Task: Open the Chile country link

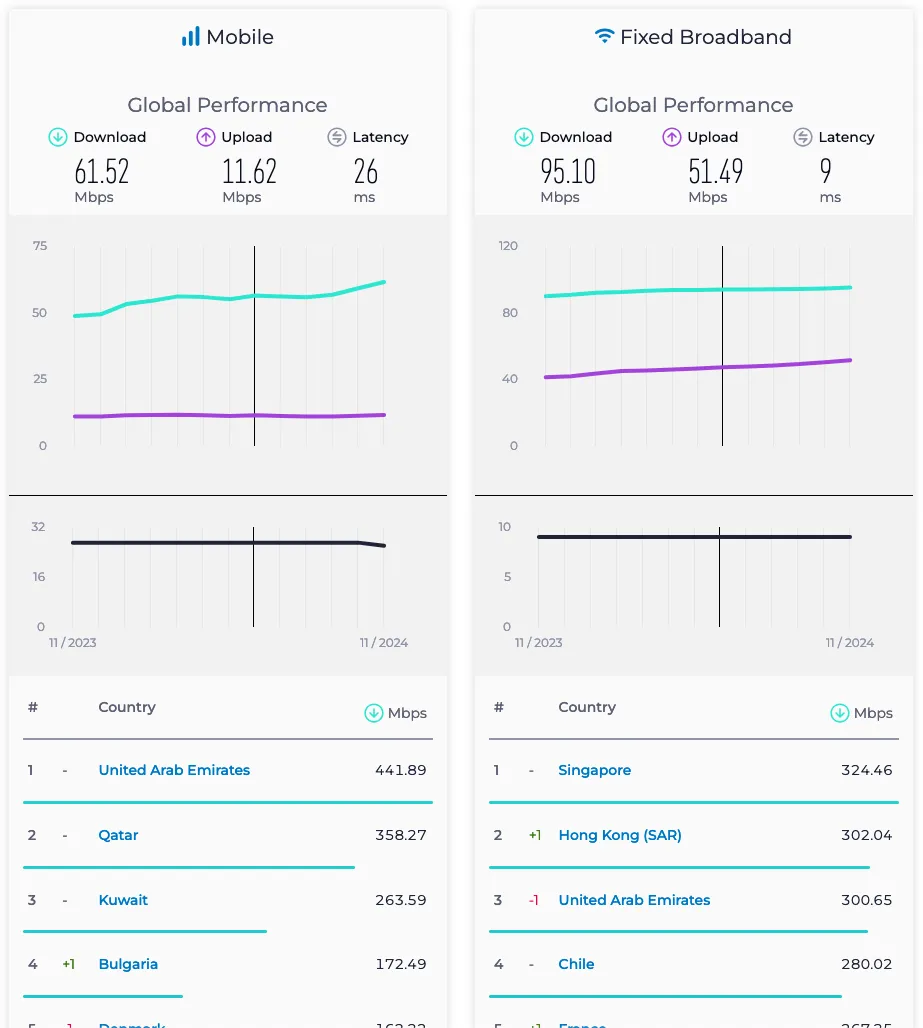Action: pyautogui.click(x=576, y=964)
